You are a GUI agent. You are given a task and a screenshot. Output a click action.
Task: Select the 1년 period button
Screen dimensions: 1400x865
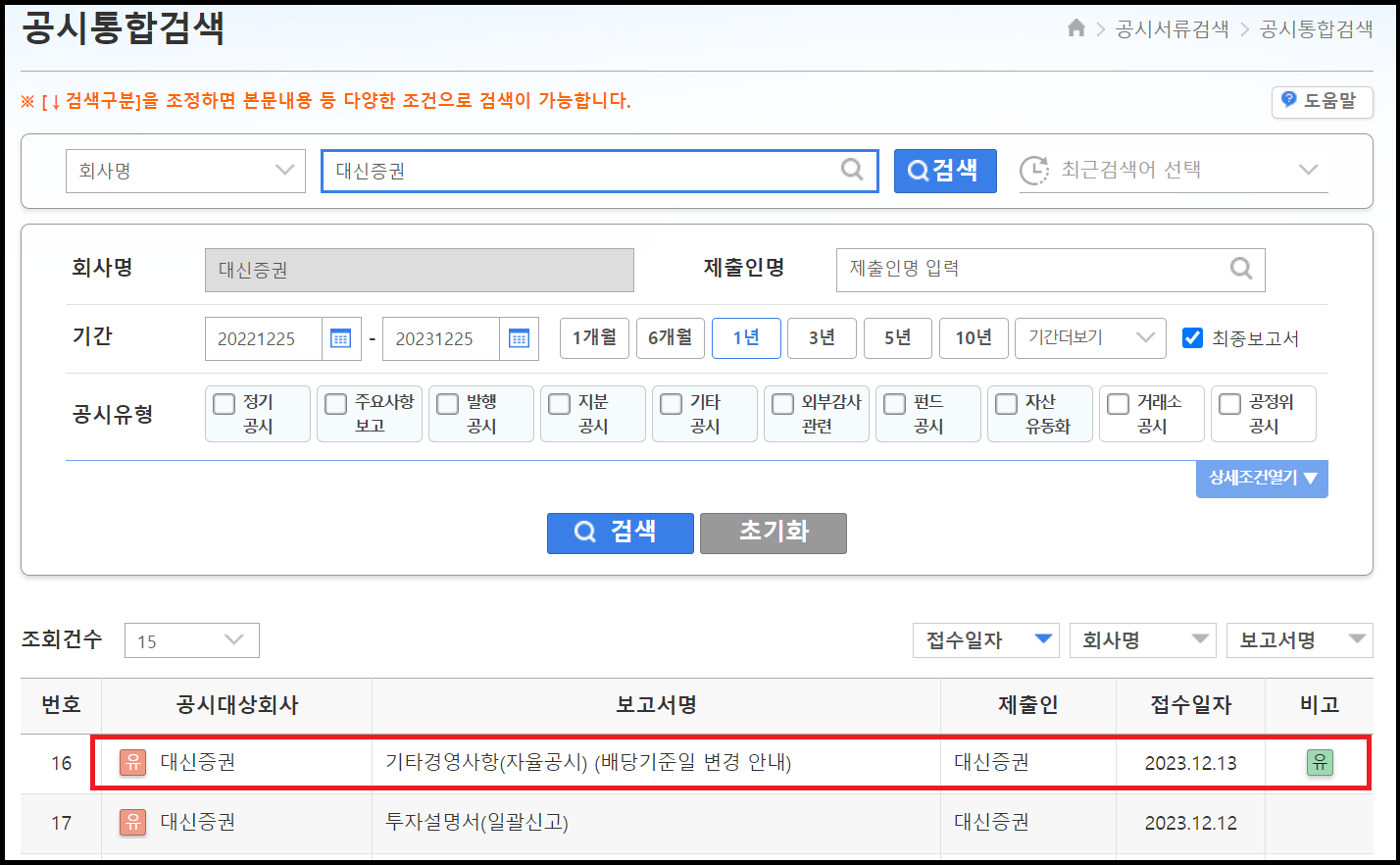click(x=746, y=338)
